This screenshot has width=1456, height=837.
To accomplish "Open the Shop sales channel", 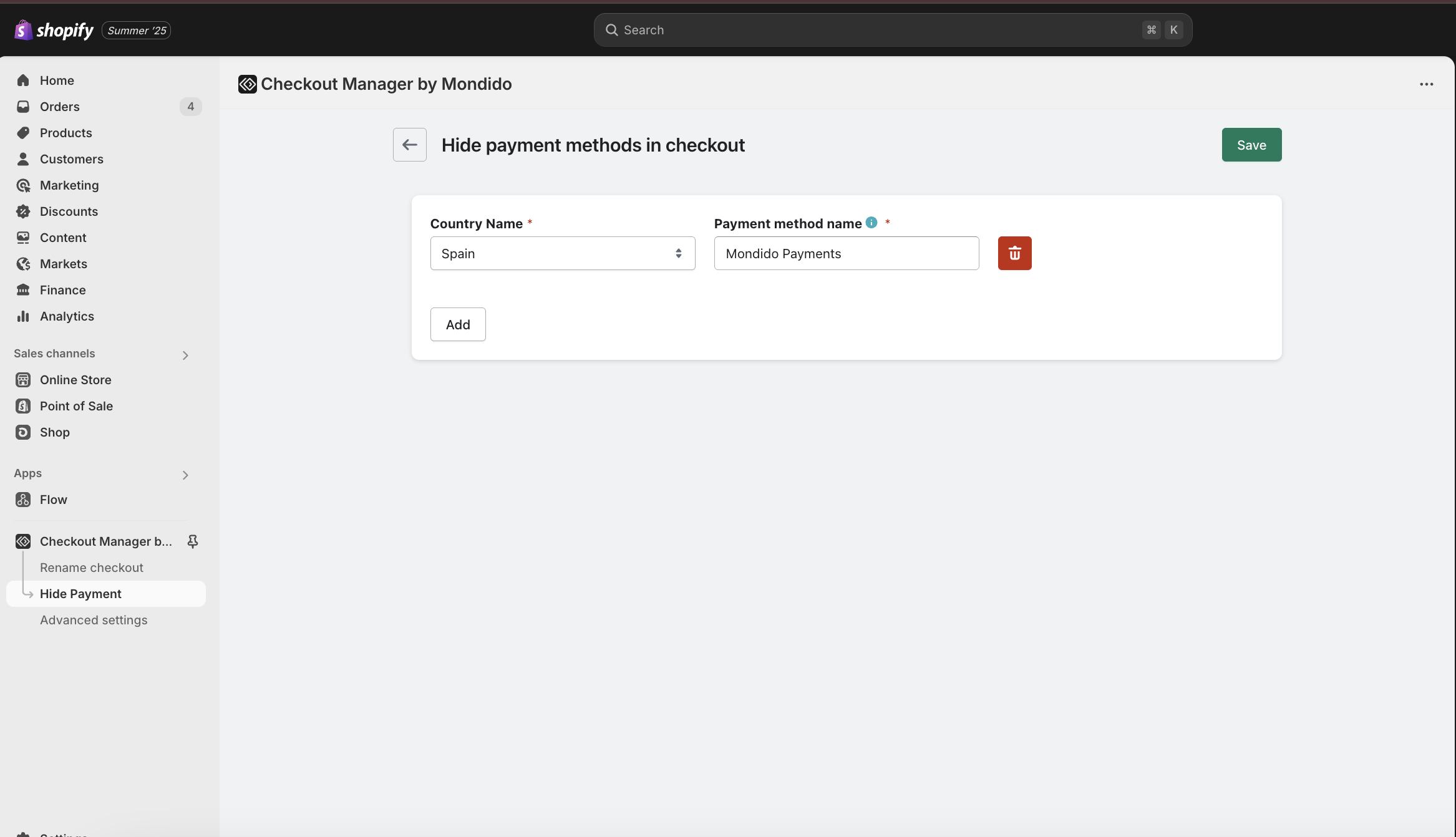I will 55,432.
